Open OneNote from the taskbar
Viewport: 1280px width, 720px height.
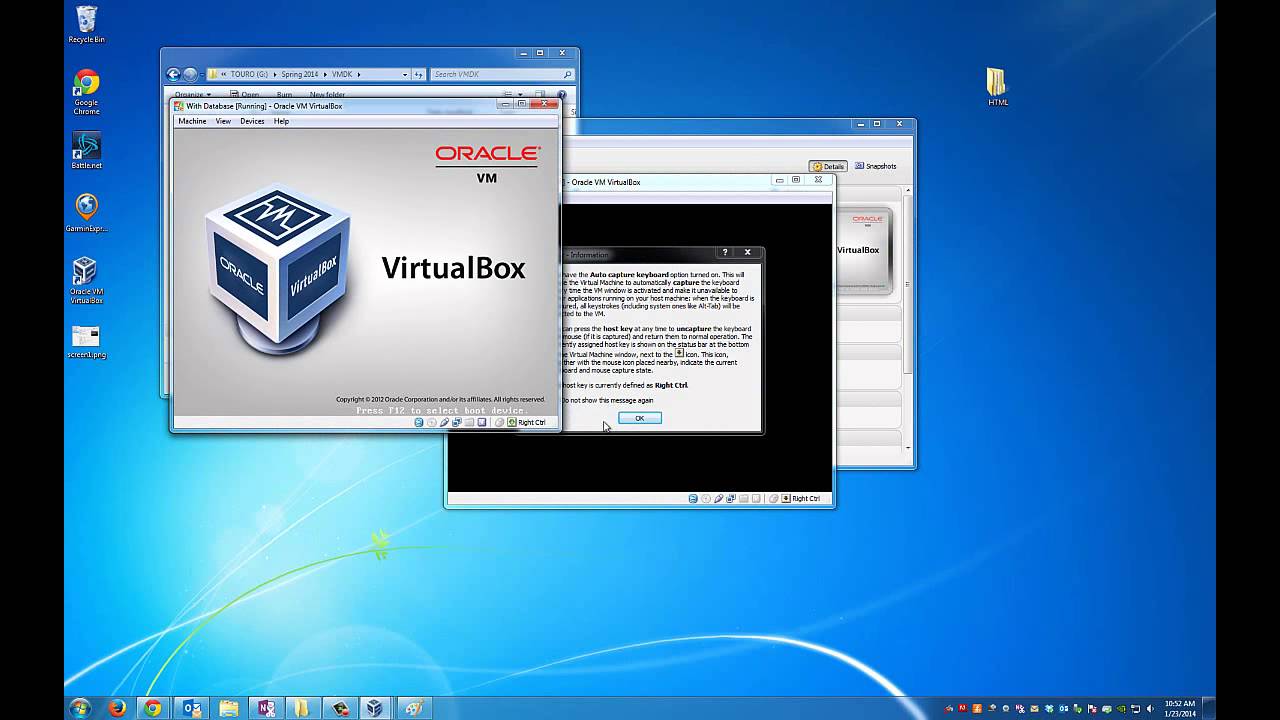point(266,708)
